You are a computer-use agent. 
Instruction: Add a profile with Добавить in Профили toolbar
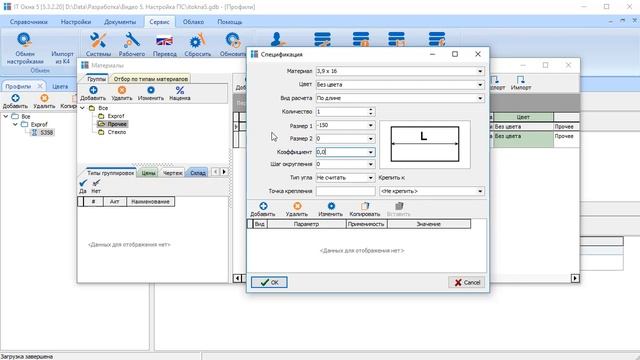point(15,101)
